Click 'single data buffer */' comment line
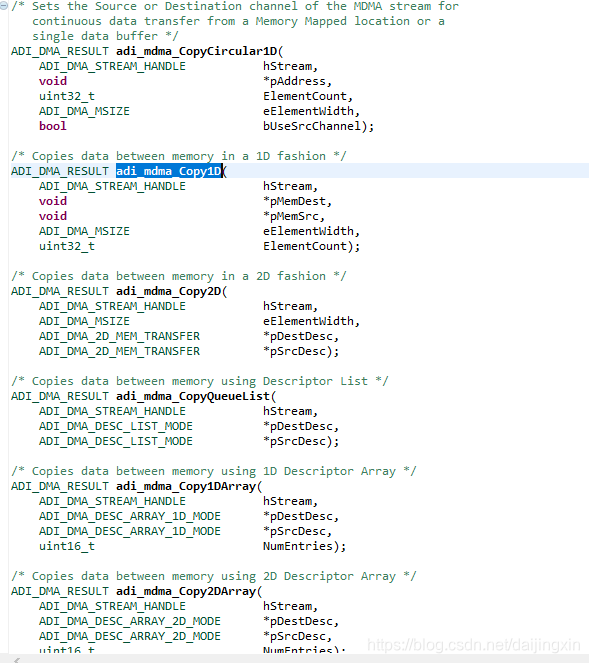Screen dimensions: 589x663 click(105, 36)
